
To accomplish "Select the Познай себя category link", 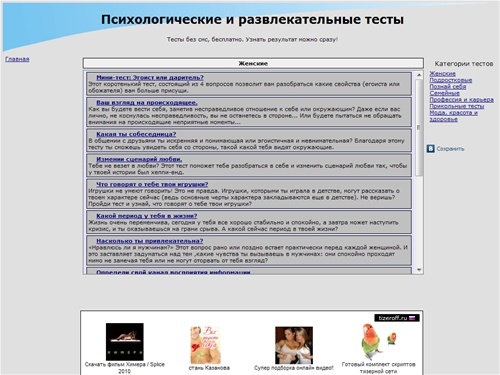I will coord(448,87).
